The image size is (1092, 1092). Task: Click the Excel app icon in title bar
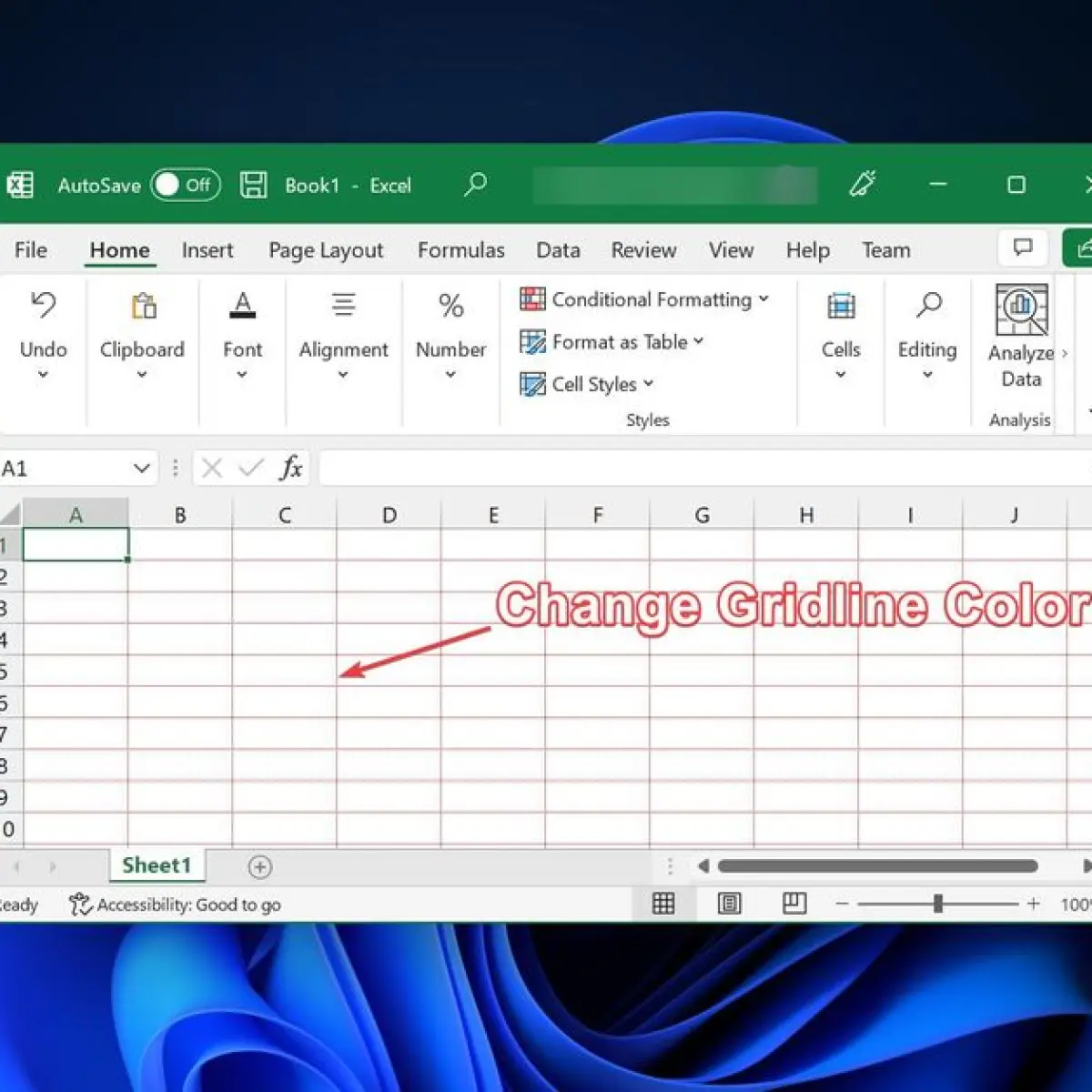tap(20, 186)
